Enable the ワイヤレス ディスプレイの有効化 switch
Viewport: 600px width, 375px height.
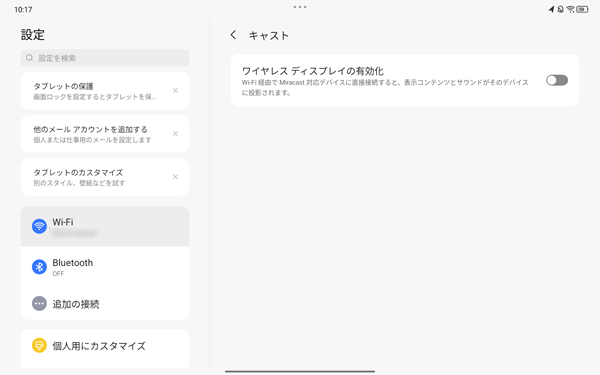557,80
